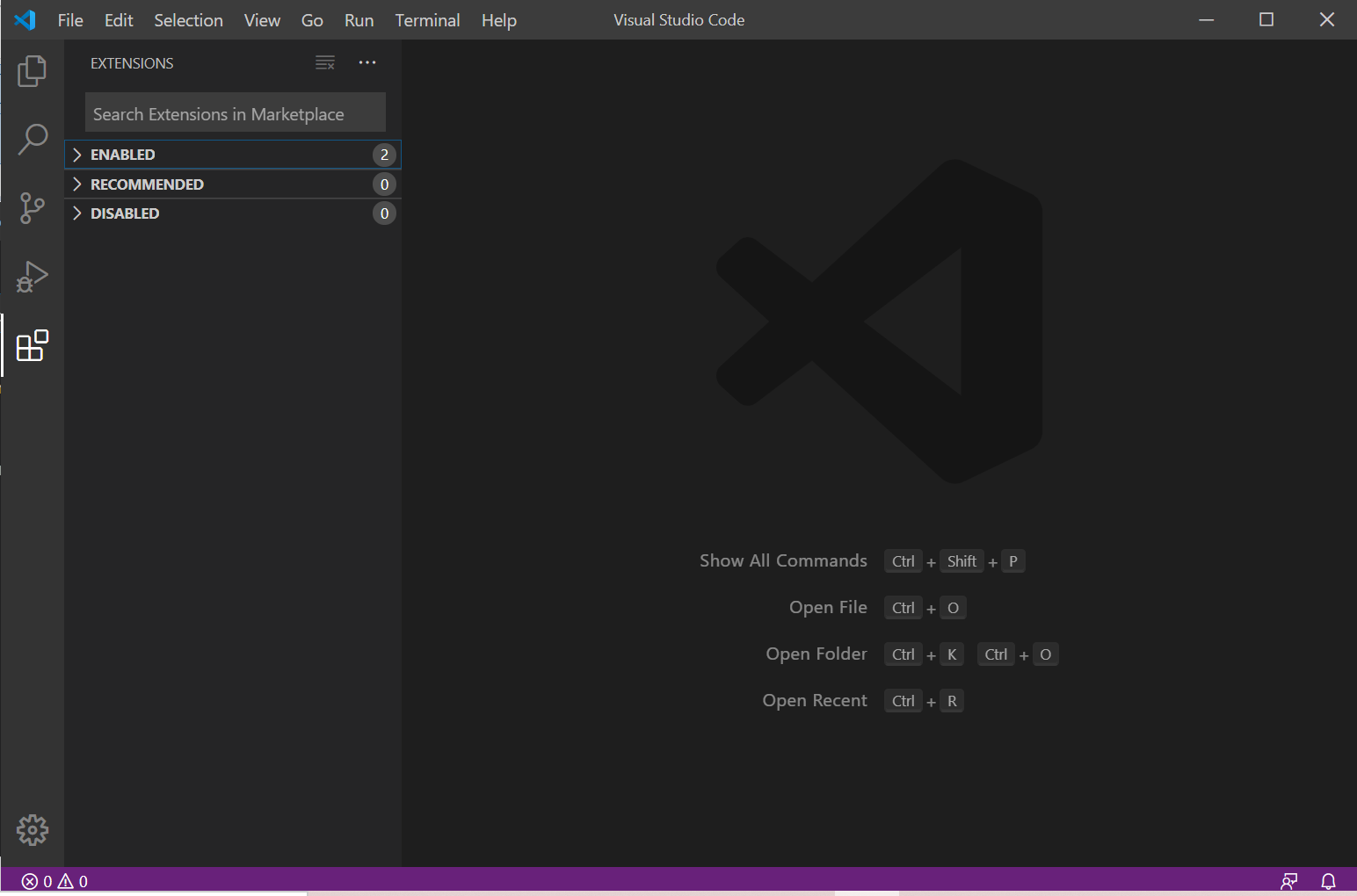Open notifications bell in status bar
The image size is (1357, 896).
tap(1329, 881)
